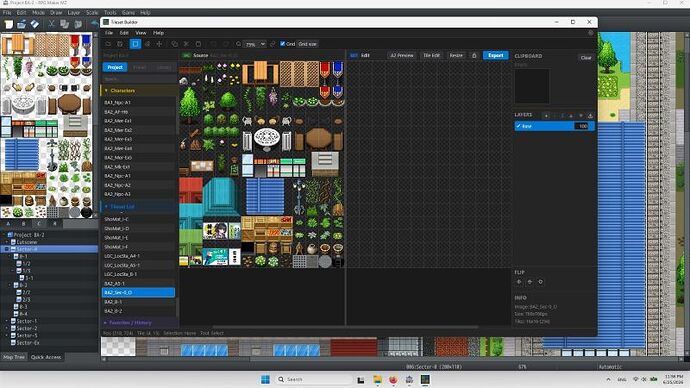Open File Explorer from the taskbar

coord(377,379)
